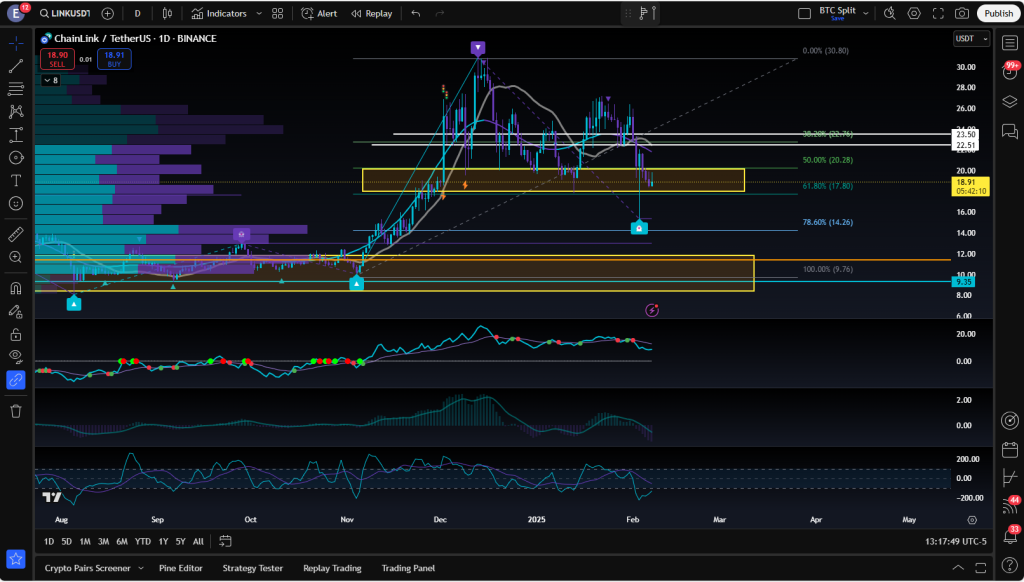Remove drawings with the trash icon
The width and height of the screenshot is (1024, 582).
(16, 411)
